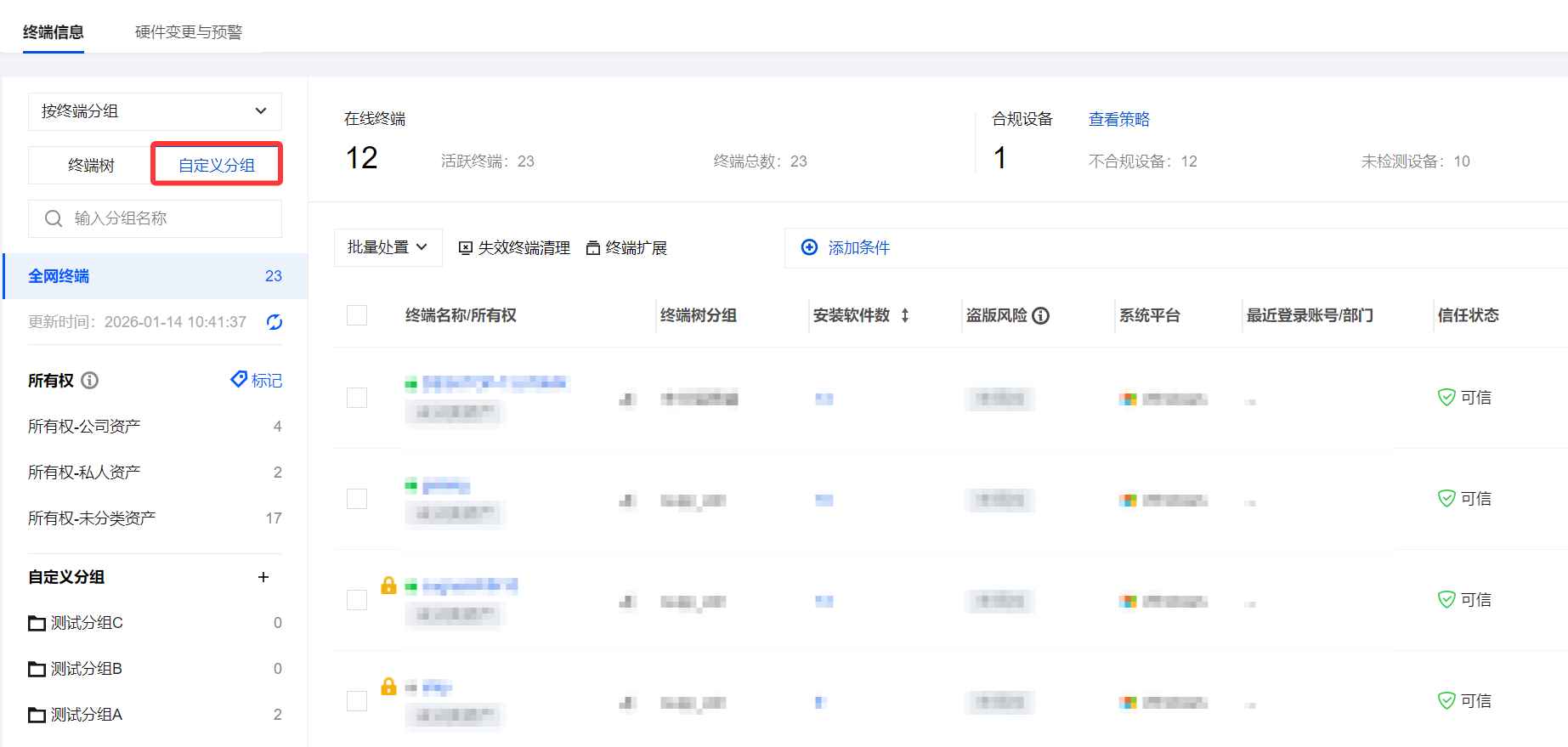Sort by 安装软件数 using sort arrows
This screenshot has height=747, width=1568.
tap(905, 315)
